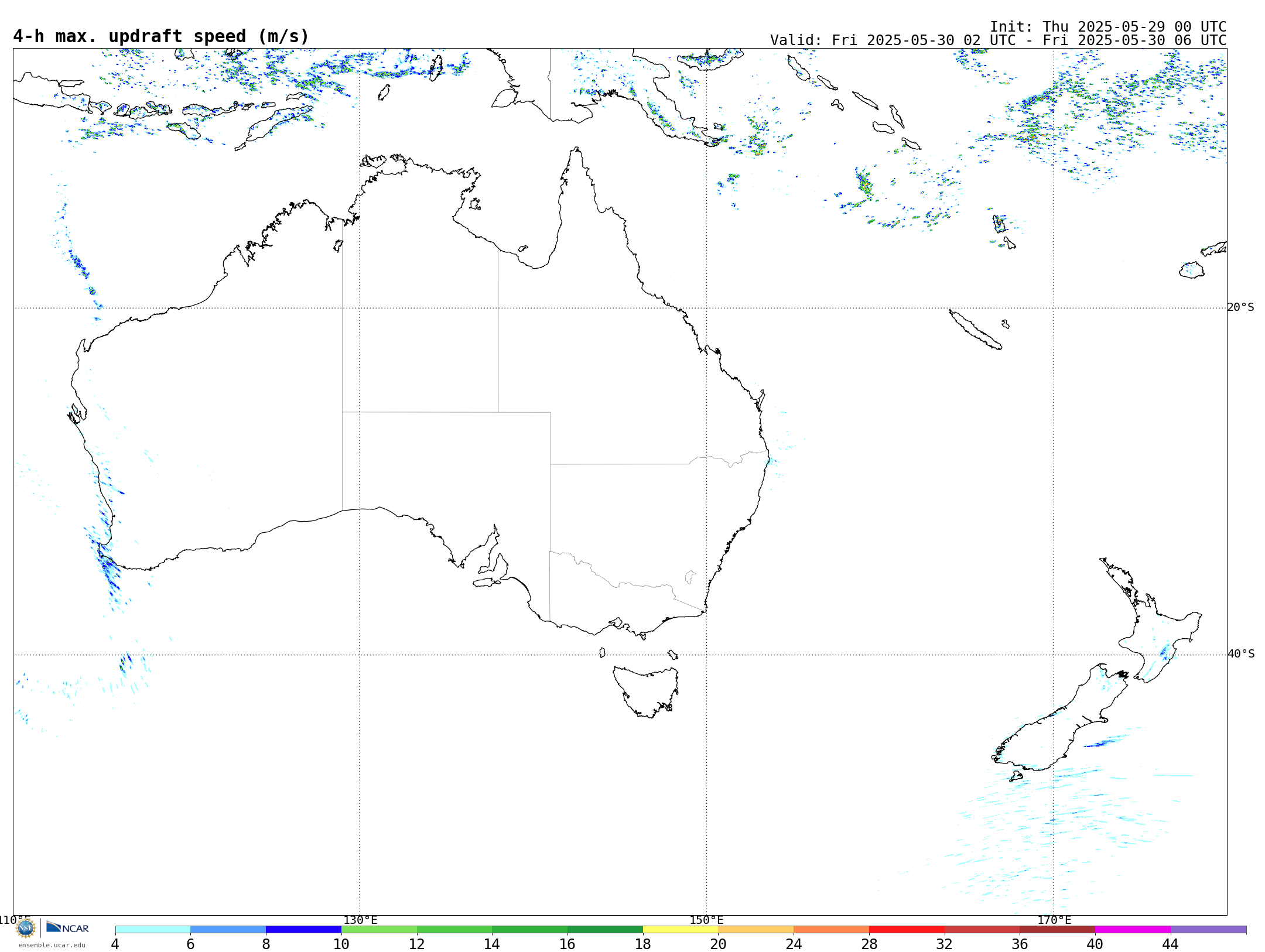Pick the green 12–14 colorbar segment
Screen dimensions: 1265x952
pyautogui.click(x=454, y=929)
